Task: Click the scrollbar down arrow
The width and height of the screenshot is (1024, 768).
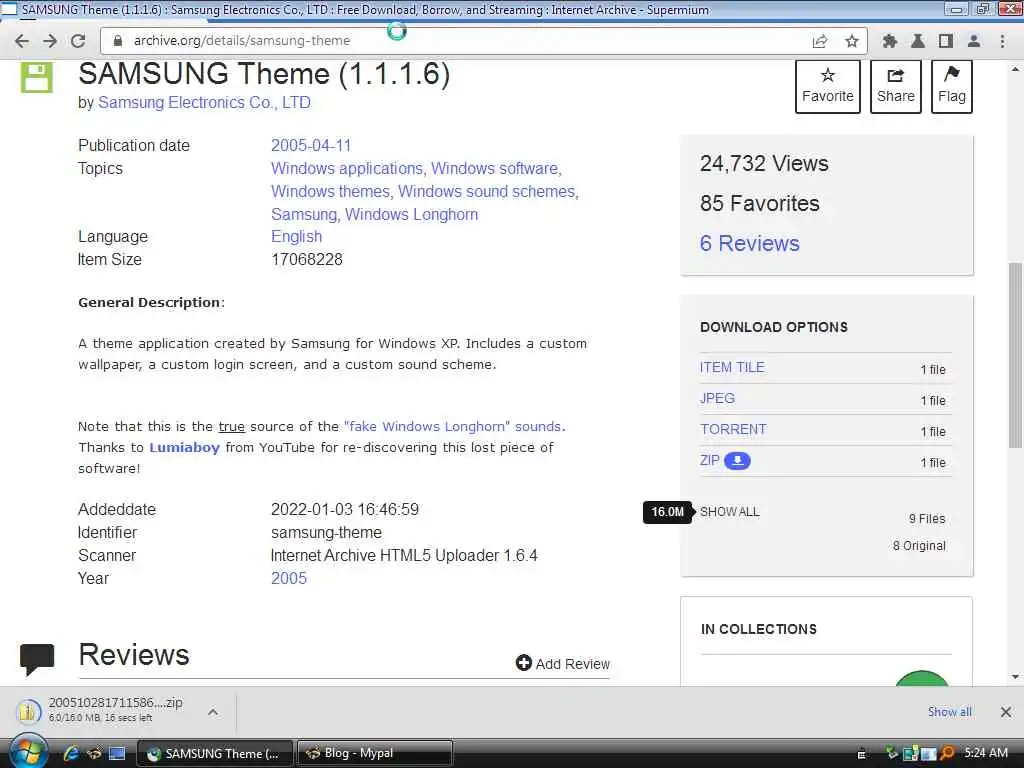Action: point(1015,677)
